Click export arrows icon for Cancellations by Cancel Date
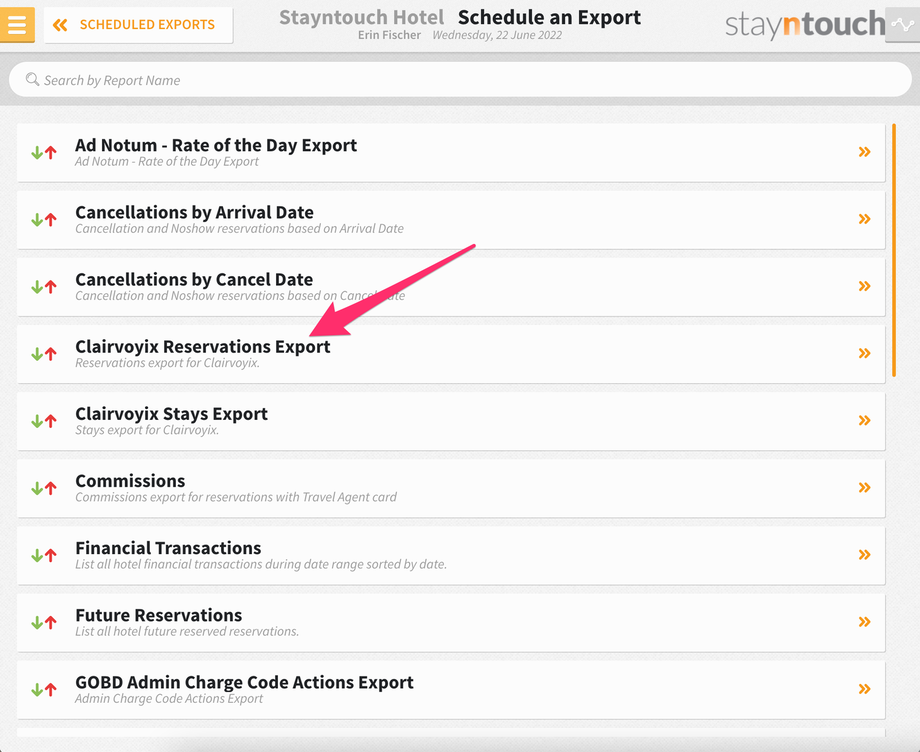Image resolution: width=920 pixels, height=752 pixels. click(44, 287)
